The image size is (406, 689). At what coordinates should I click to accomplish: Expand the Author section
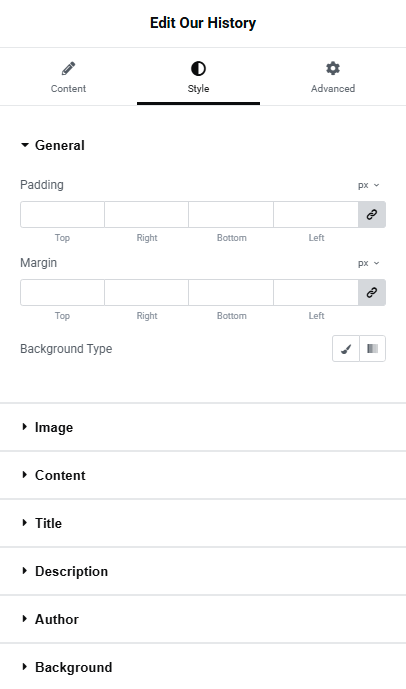click(x=203, y=619)
